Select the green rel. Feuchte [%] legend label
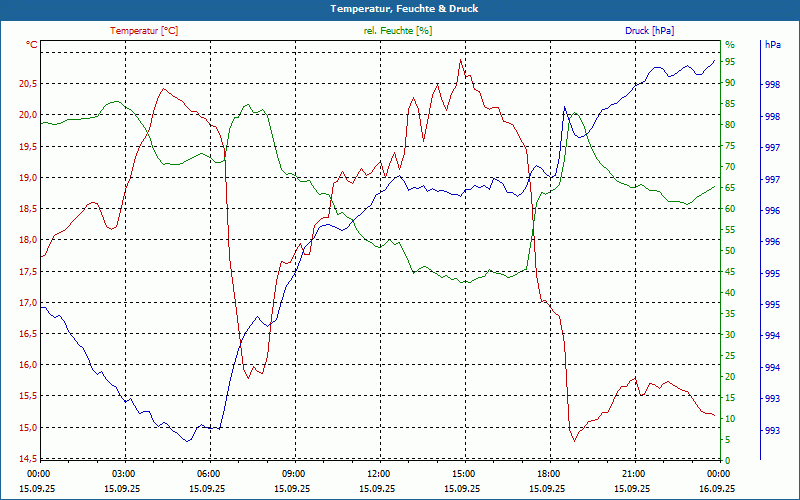 coord(398,31)
